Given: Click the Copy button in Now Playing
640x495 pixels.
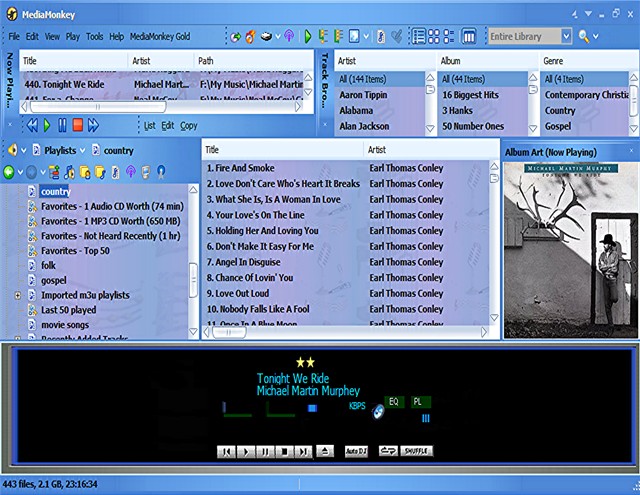Looking at the screenshot, I should 189,126.
